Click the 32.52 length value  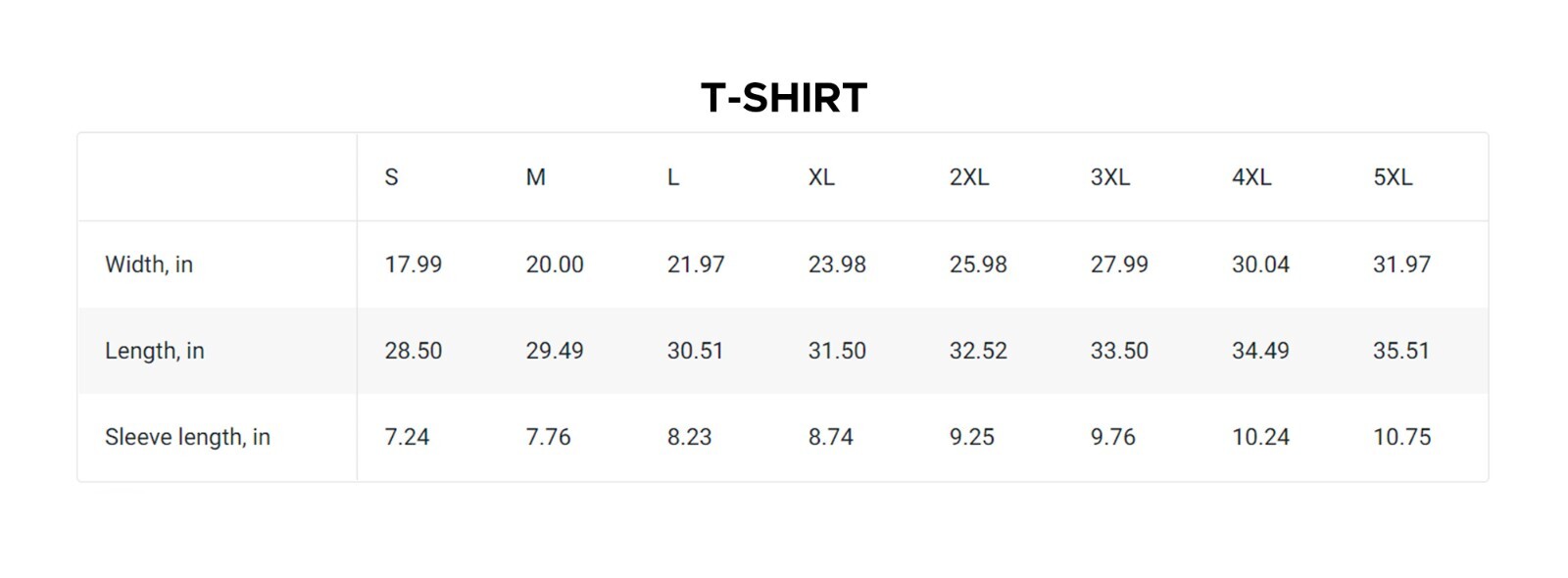pyautogui.click(x=978, y=351)
